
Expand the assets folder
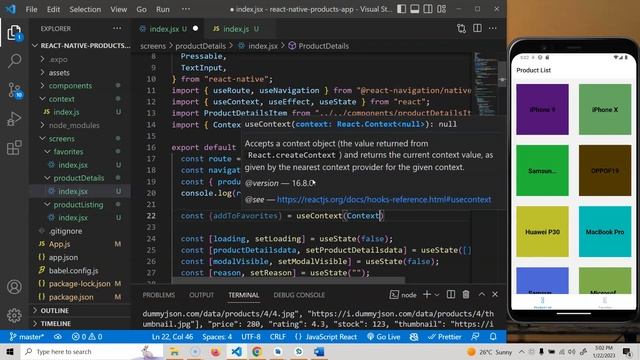click(x=80, y=73)
